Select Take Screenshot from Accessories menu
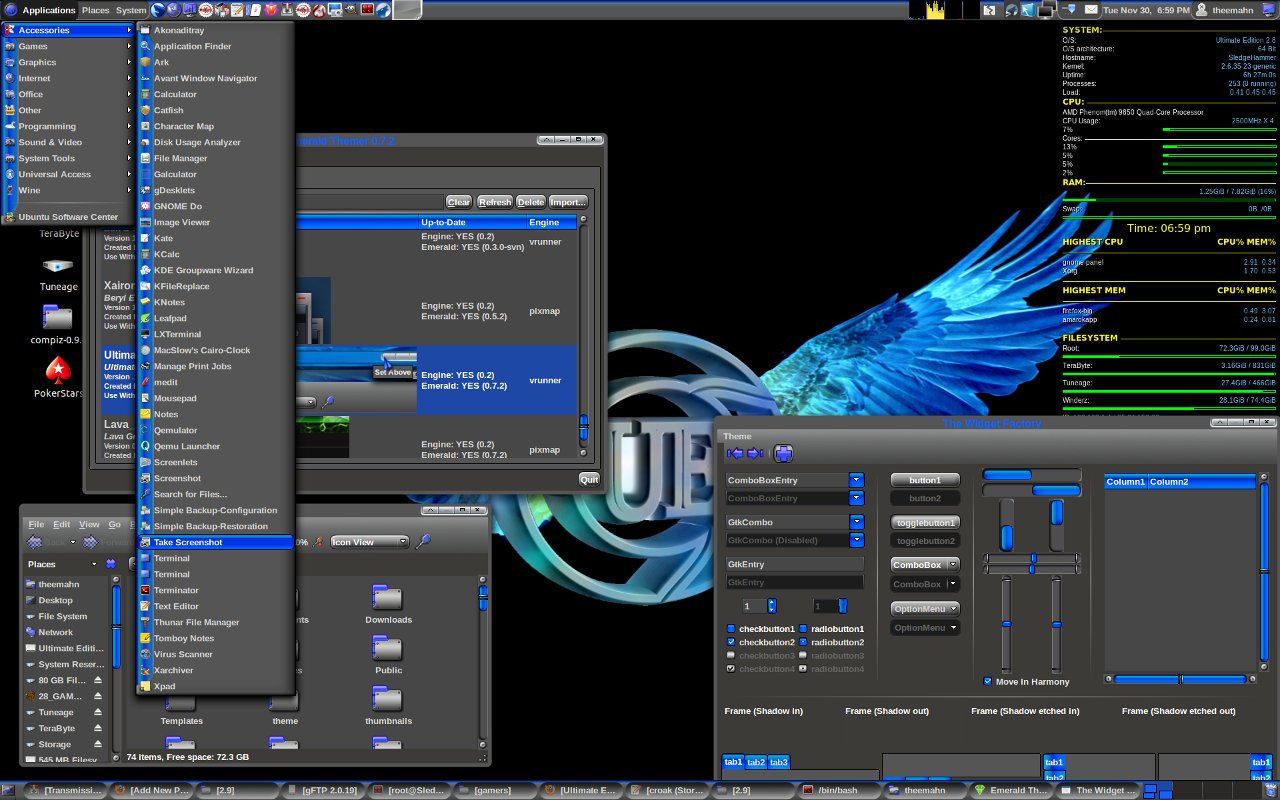 [215, 542]
